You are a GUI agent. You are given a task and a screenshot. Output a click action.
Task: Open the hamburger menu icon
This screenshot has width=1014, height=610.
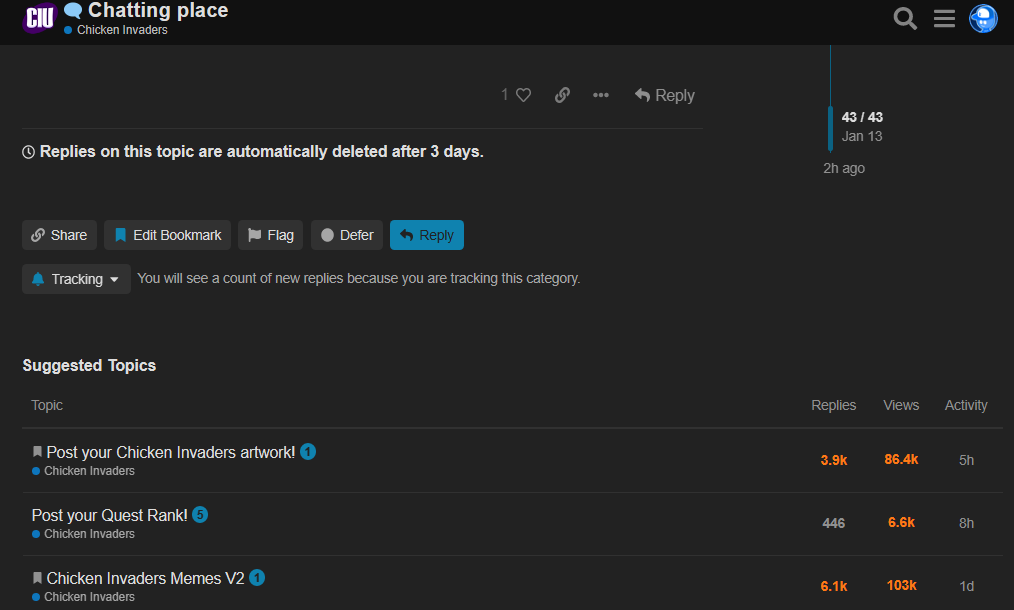[944, 19]
